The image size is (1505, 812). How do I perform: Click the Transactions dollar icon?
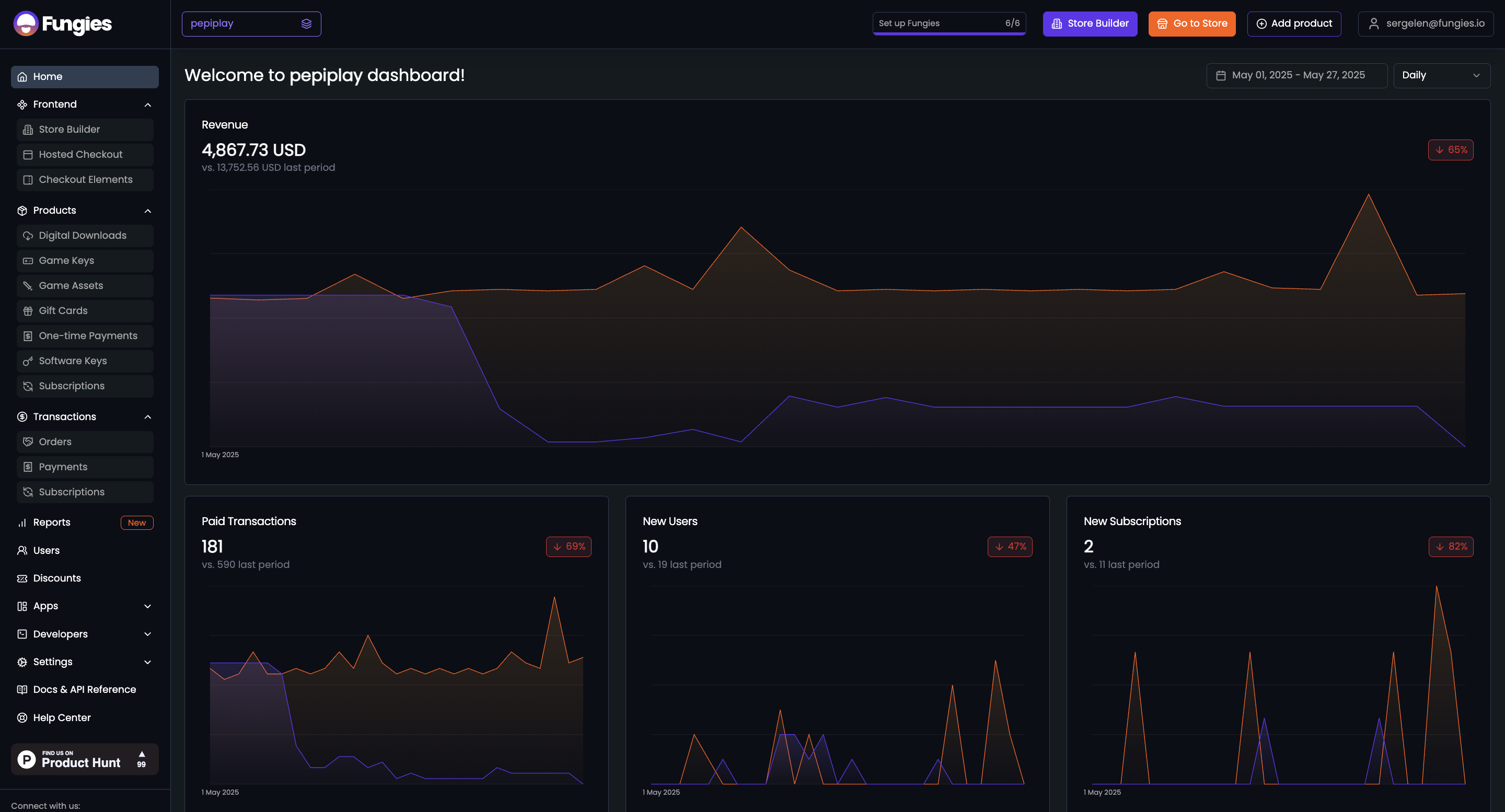(22, 417)
